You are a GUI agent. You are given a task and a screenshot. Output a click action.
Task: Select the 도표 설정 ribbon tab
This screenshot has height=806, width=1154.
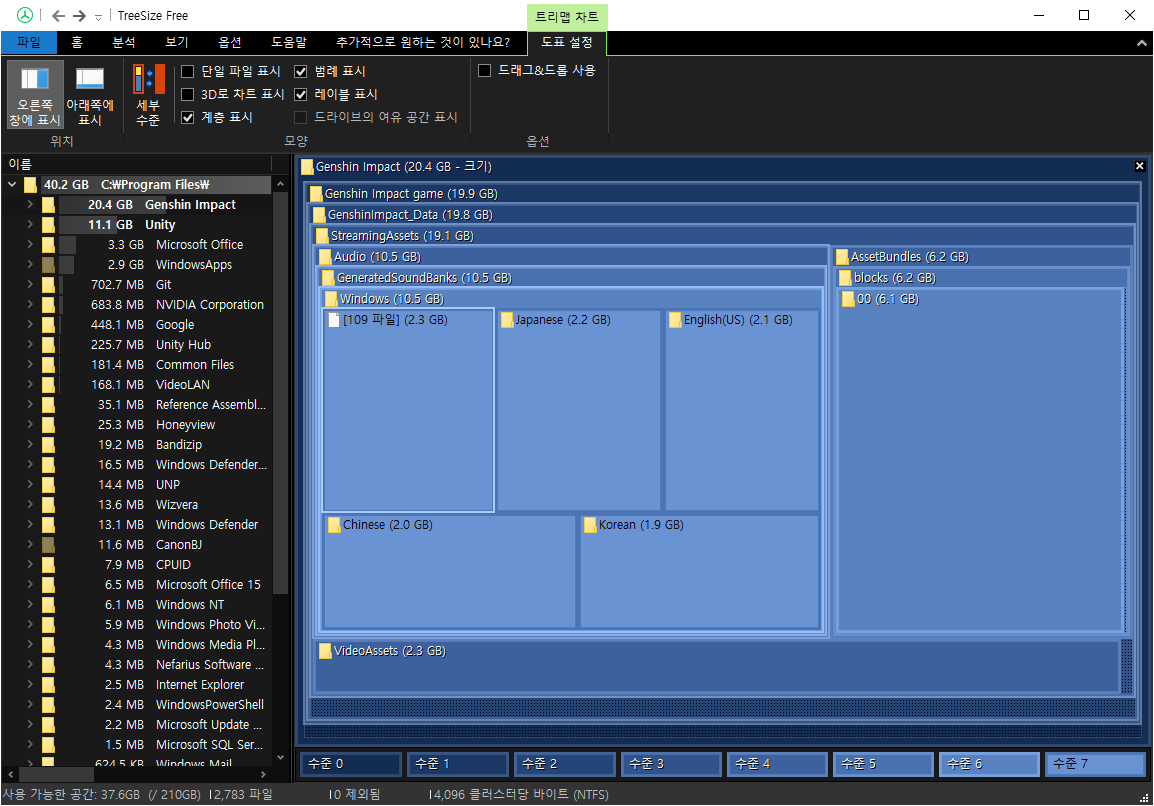point(567,43)
